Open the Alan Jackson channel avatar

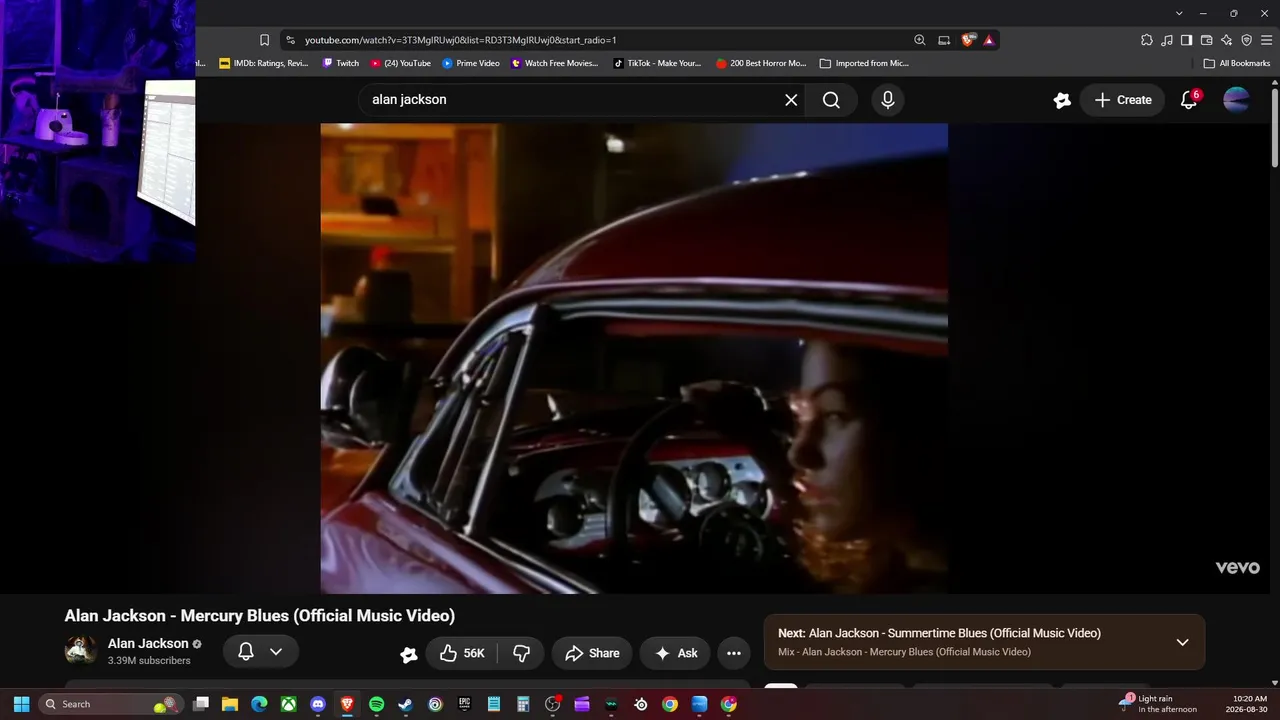(x=81, y=651)
